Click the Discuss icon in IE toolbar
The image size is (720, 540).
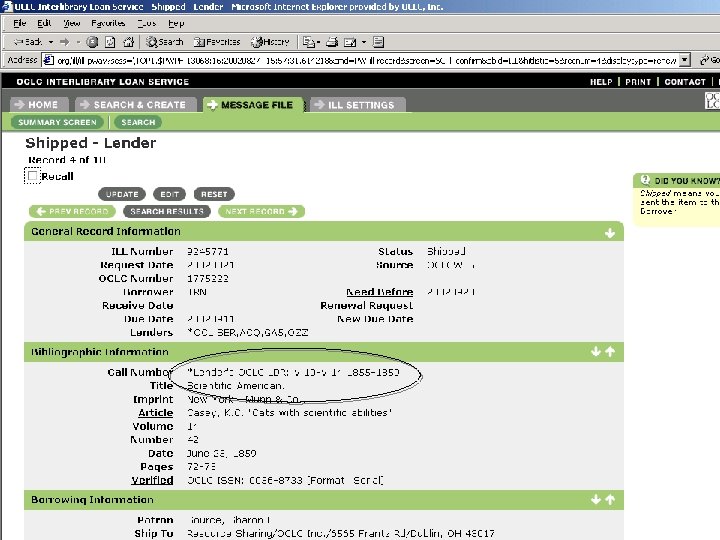pos(378,42)
